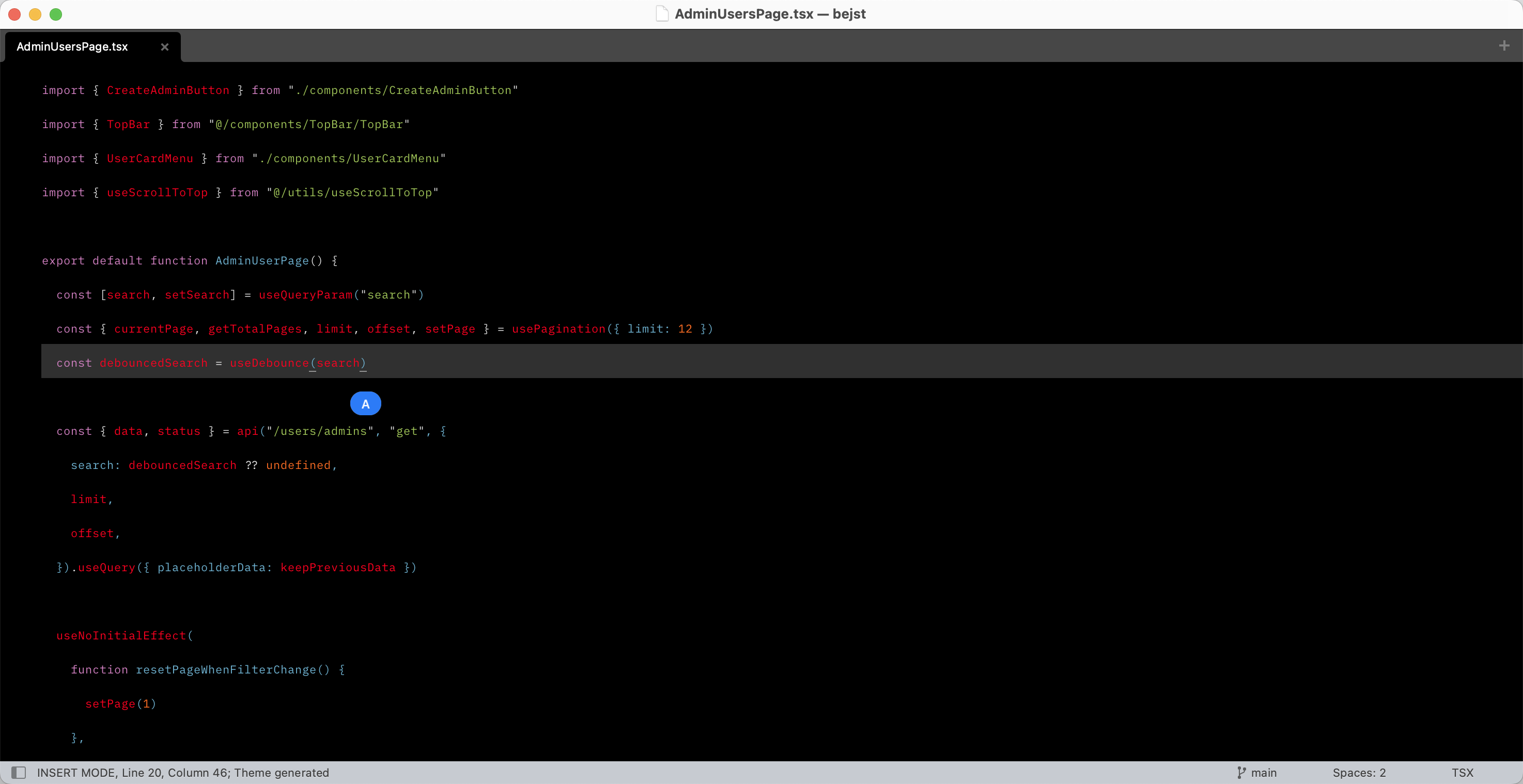Click "@/components/TopBar/TopBar" path string

tap(309, 125)
